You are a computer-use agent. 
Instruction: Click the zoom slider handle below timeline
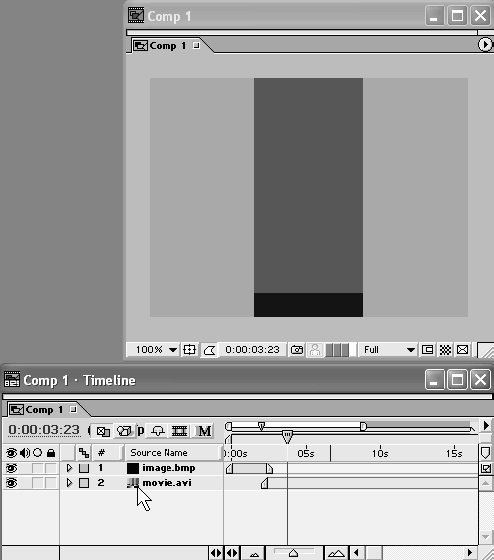click(294, 553)
